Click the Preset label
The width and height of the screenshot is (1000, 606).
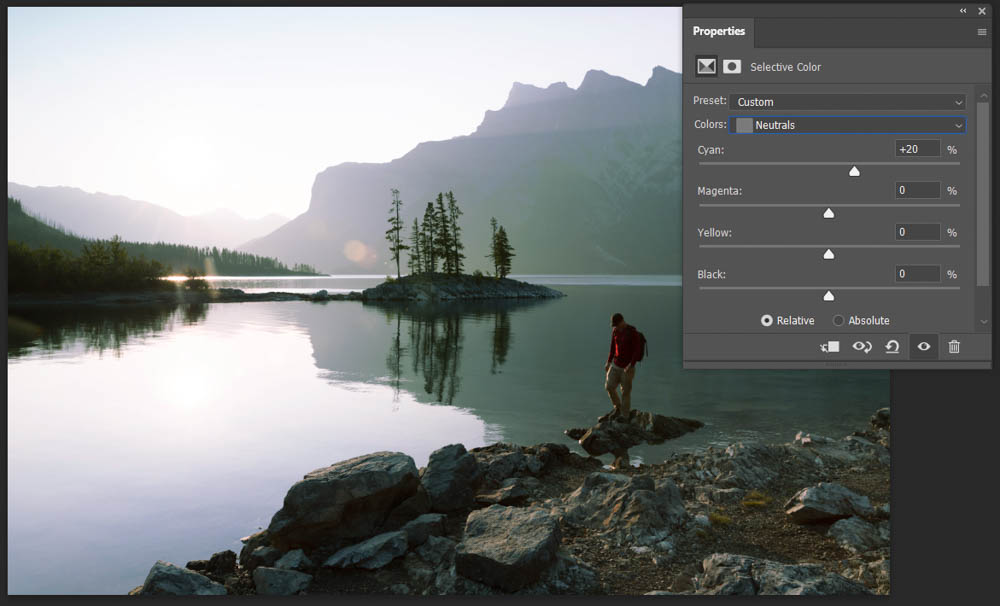click(710, 101)
